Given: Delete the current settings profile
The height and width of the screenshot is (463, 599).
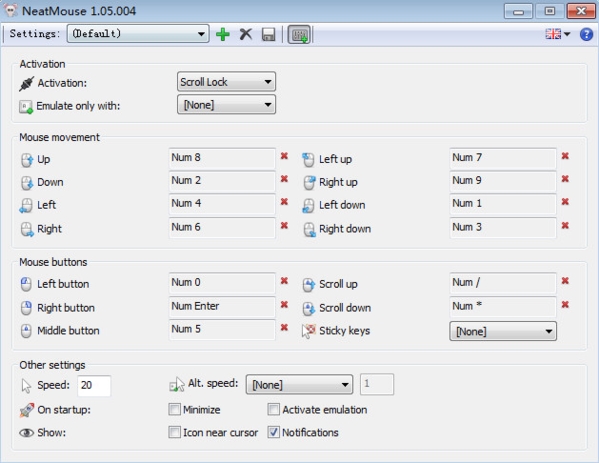Looking at the screenshot, I should (x=246, y=34).
